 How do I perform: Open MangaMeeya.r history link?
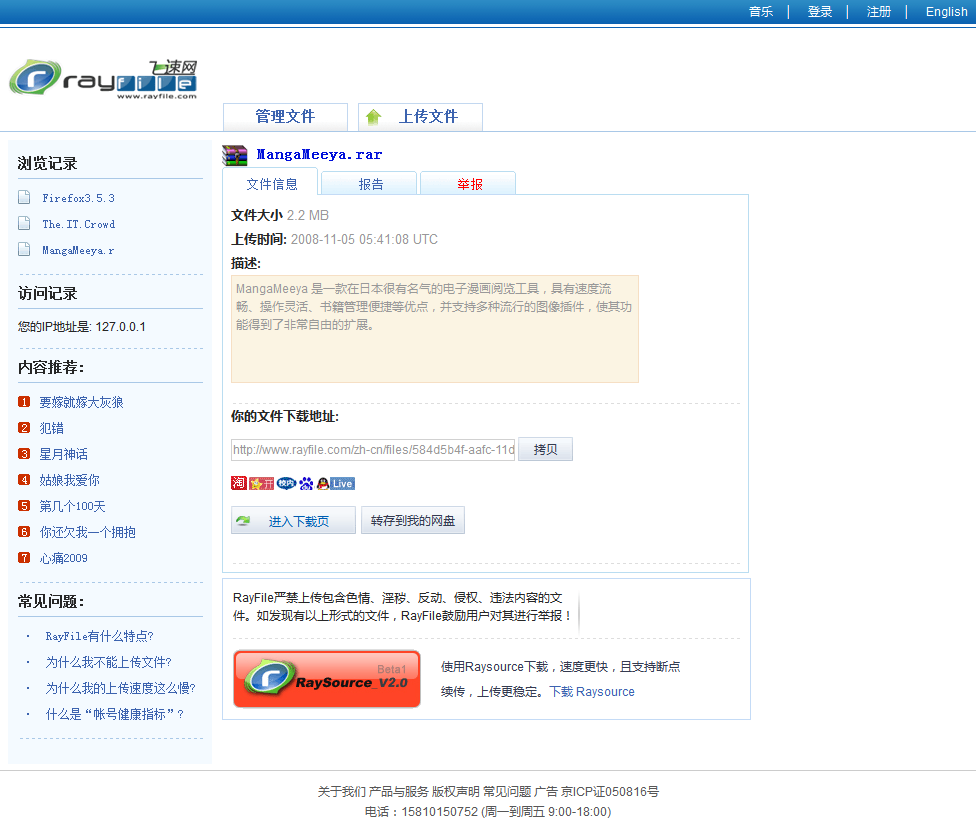(78, 250)
